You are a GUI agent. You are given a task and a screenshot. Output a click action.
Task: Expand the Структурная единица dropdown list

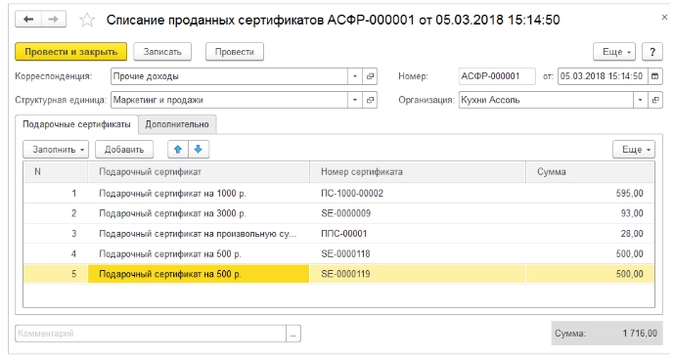pyautogui.click(x=355, y=100)
